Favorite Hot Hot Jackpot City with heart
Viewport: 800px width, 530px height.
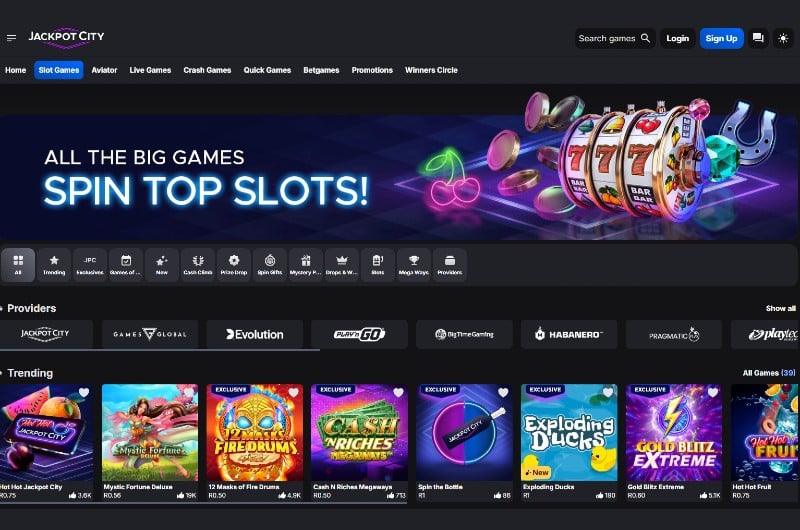84,392
